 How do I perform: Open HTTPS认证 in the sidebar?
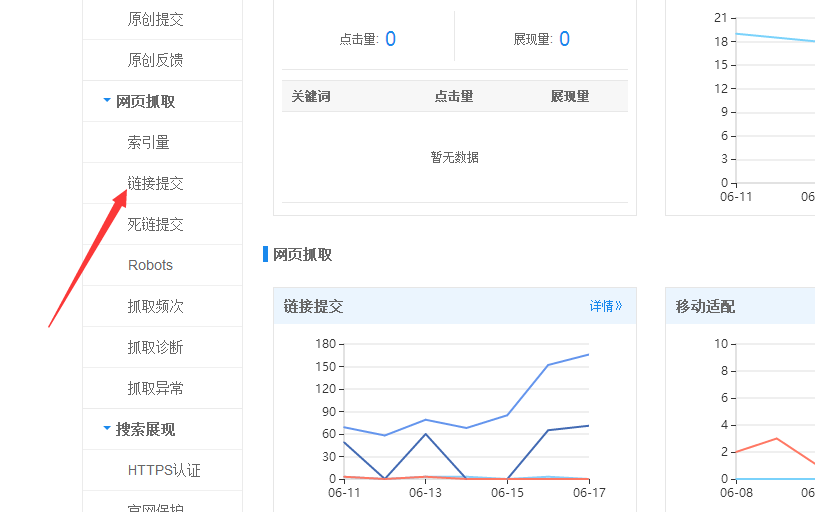(x=164, y=470)
